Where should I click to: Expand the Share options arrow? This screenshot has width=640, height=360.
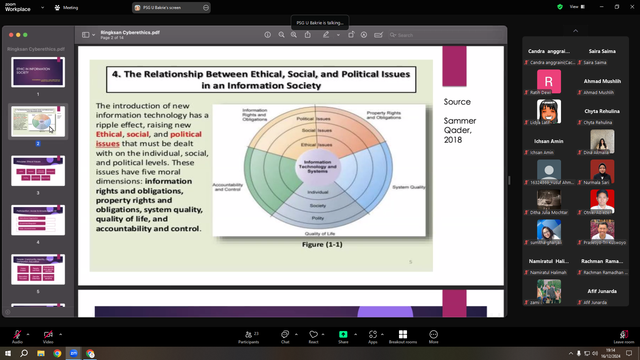pos(355,334)
